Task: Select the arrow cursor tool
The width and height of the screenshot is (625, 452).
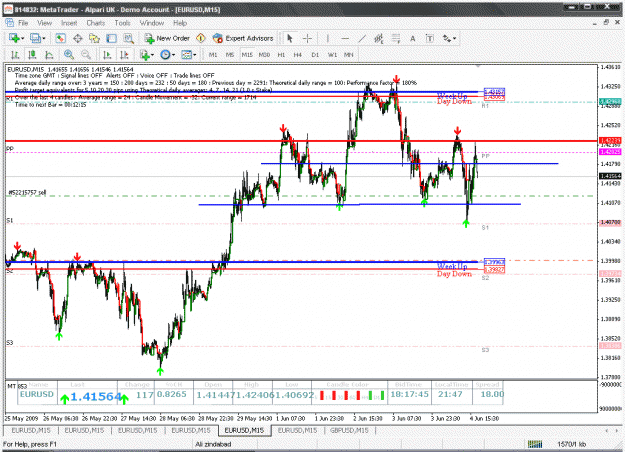Action: click(x=290, y=38)
